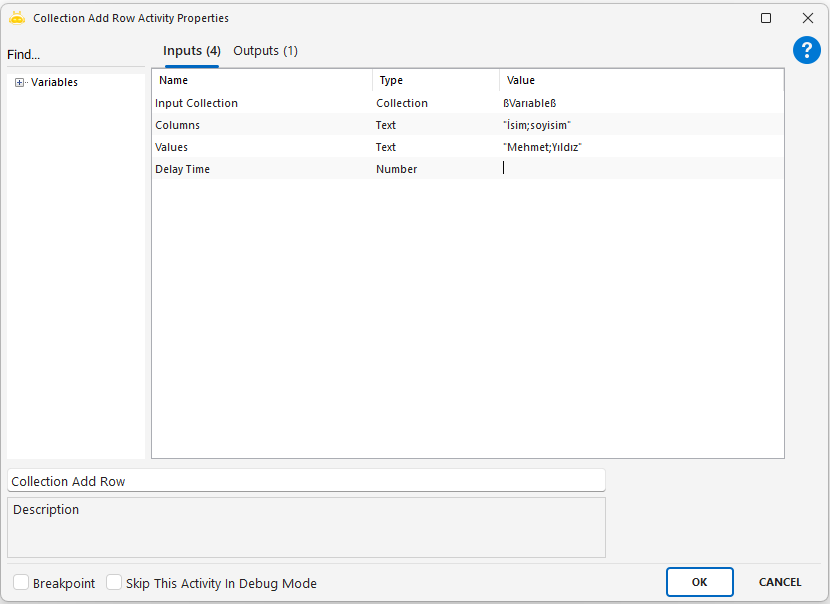Toggle Skip This Activity In Debug Mode
This screenshot has width=830, height=604.
pos(114,583)
